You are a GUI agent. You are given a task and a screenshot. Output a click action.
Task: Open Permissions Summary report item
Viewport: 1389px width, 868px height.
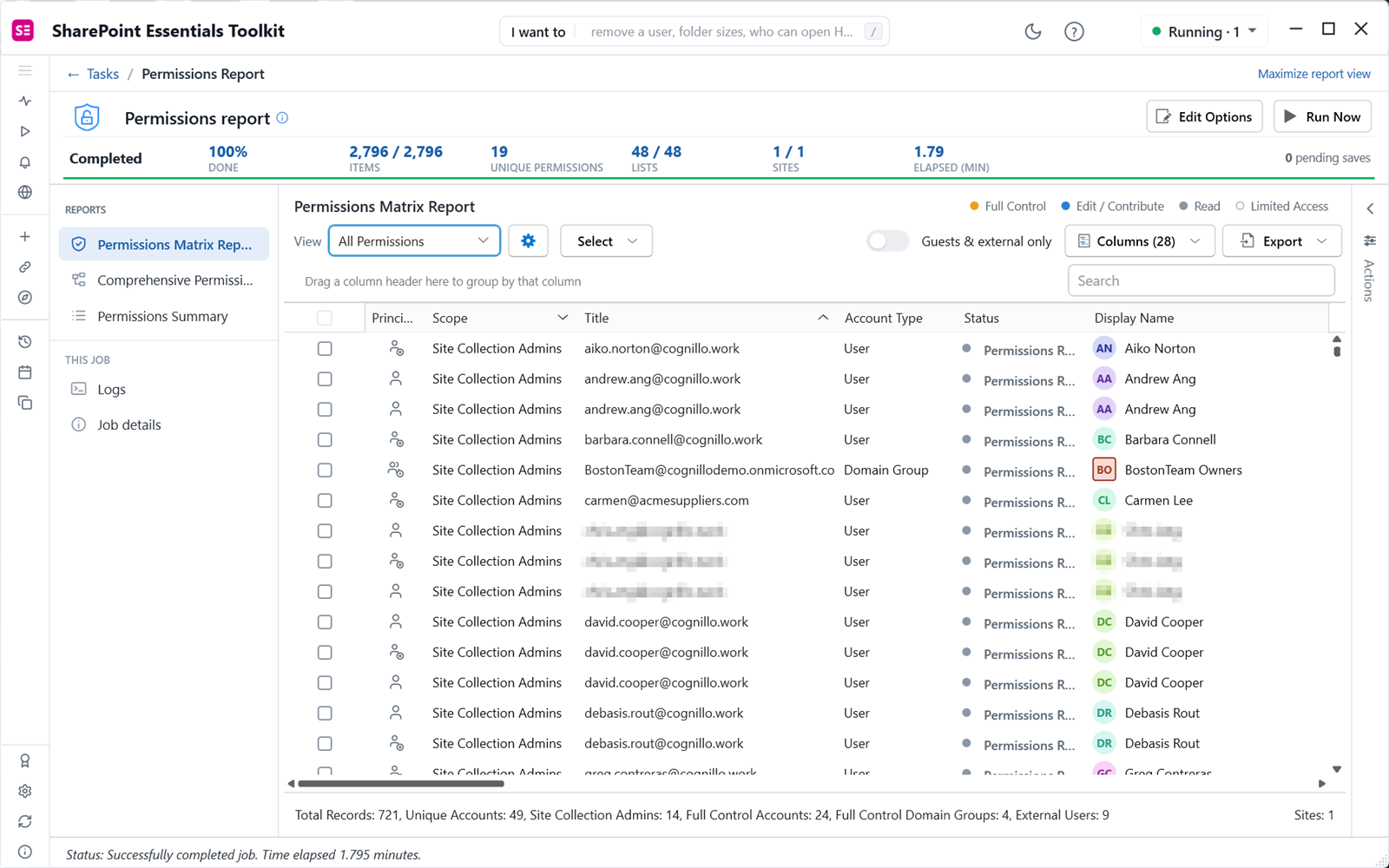point(164,317)
